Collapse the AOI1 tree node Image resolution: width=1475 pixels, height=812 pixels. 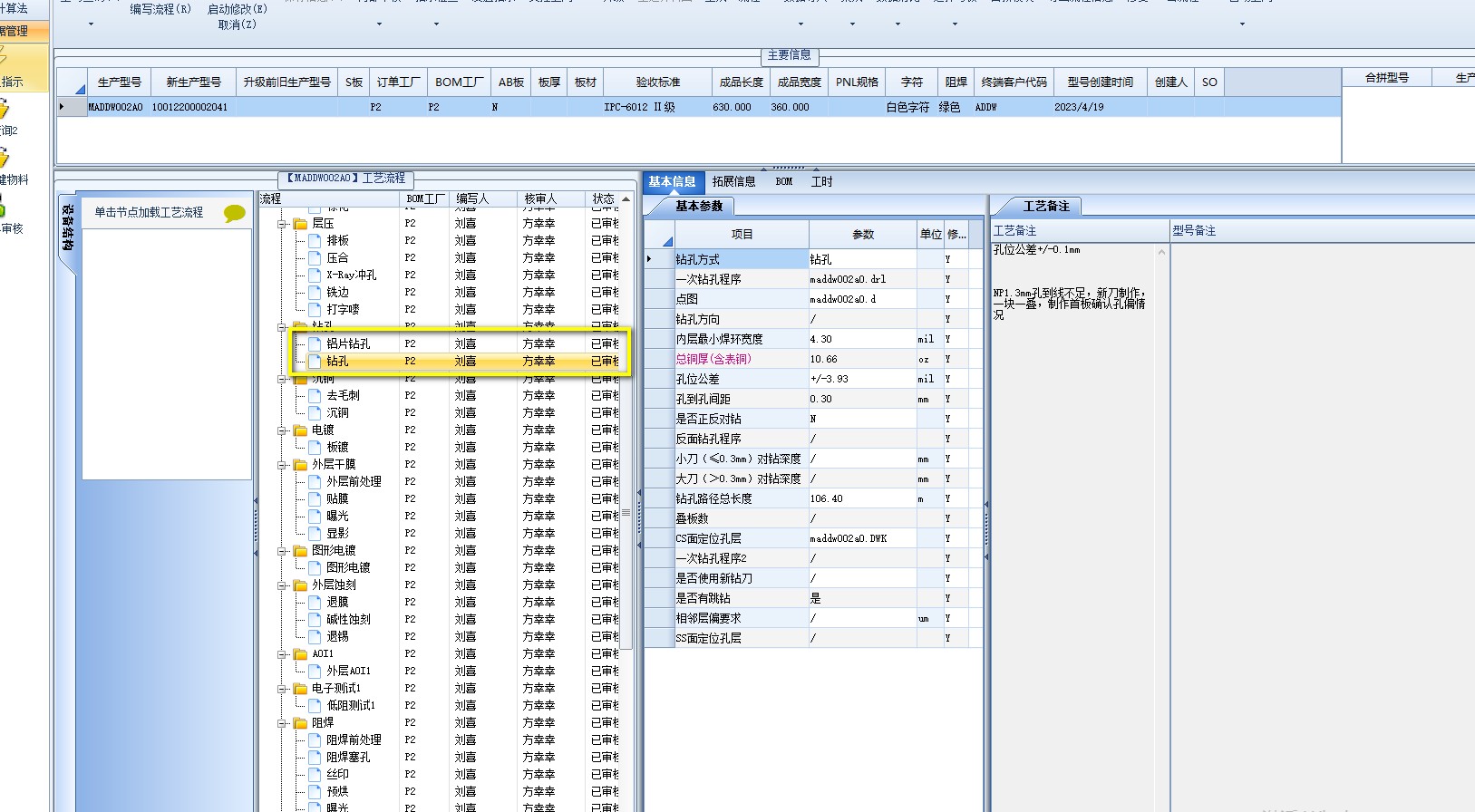tap(283, 653)
